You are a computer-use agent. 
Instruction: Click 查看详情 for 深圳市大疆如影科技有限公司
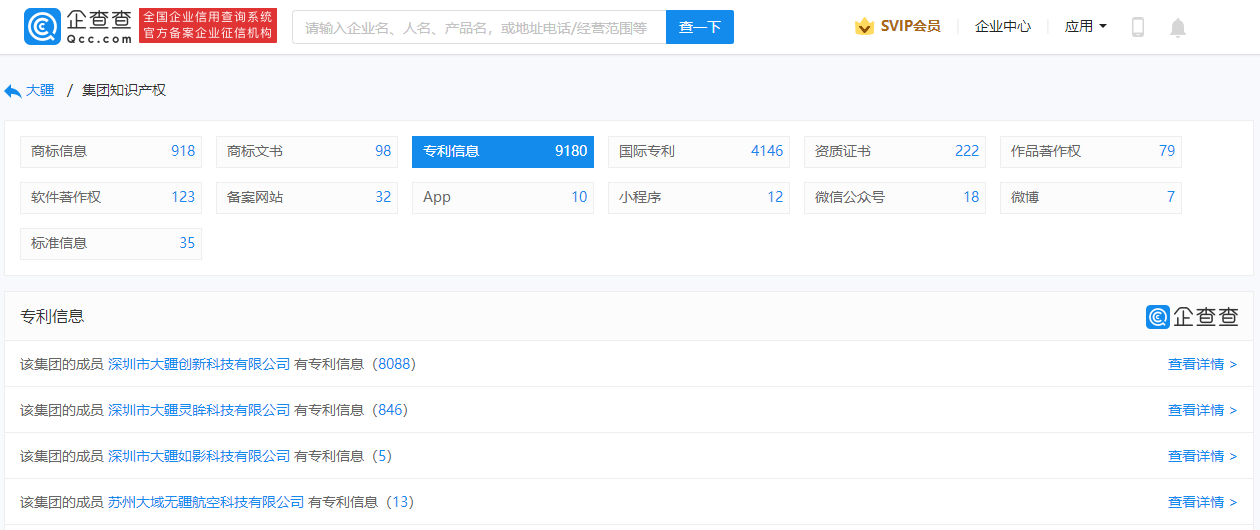pos(1202,456)
